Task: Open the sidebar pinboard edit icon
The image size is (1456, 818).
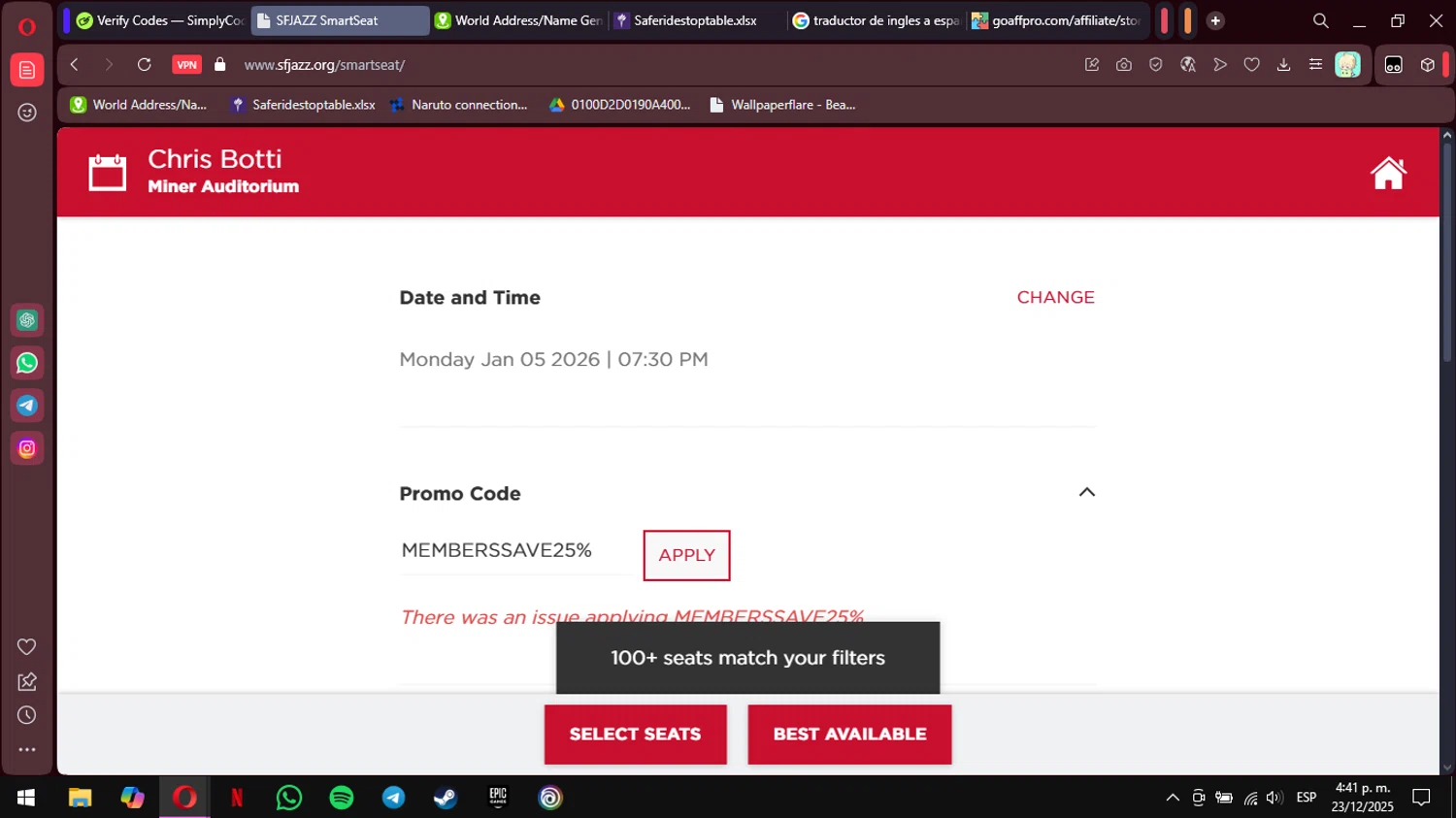Action: point(27,681)
